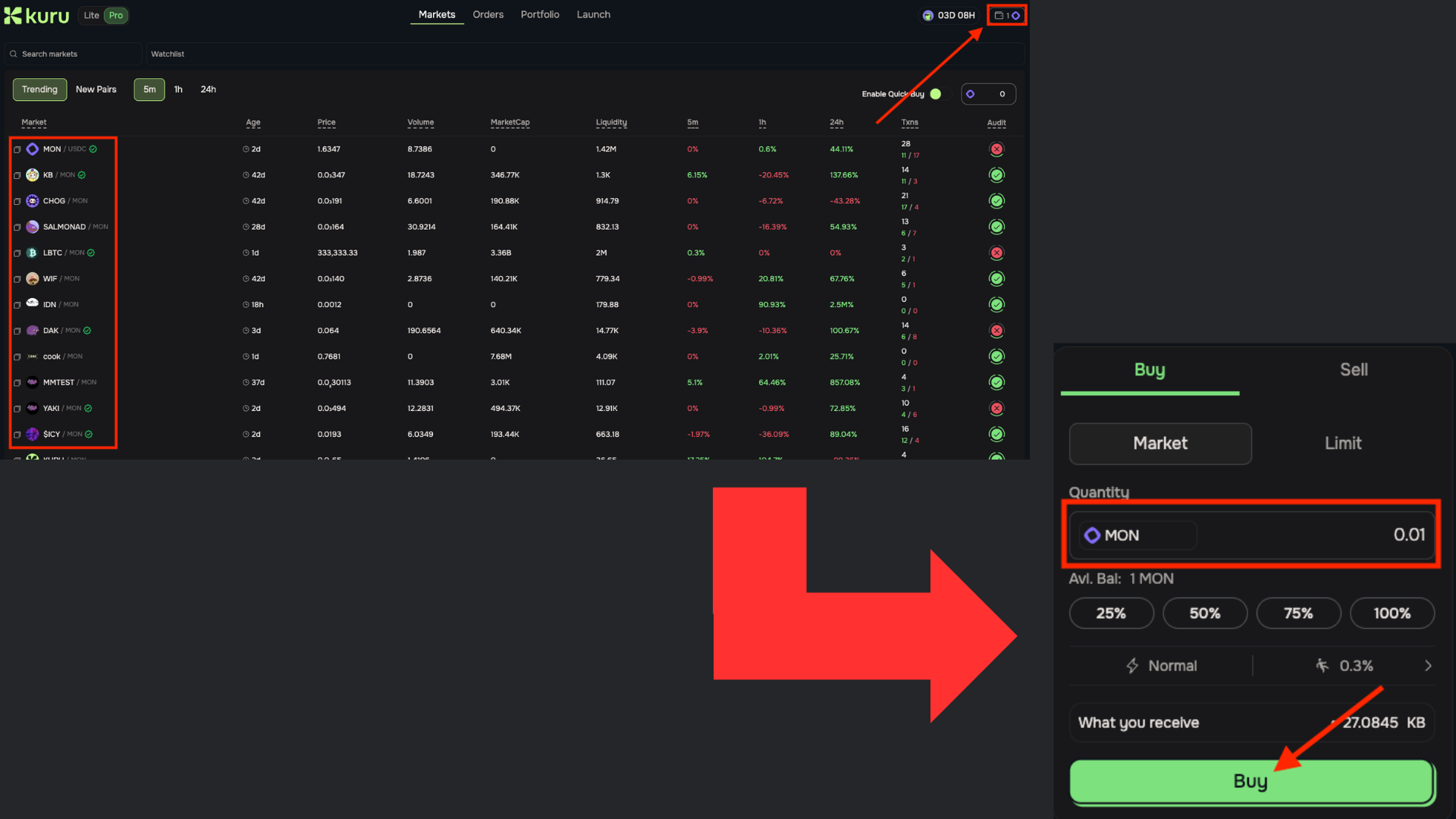This screenshot has height=819, width=1456.
Task: Click the MON token icon in MON / USDC row
Action: click(x=33, y=149)
